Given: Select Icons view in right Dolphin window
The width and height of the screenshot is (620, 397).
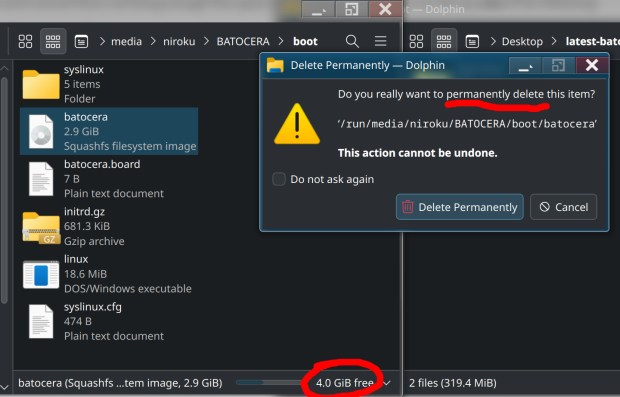Looking at the screenshot, I should pyautogui.click(x=416, y=41).
